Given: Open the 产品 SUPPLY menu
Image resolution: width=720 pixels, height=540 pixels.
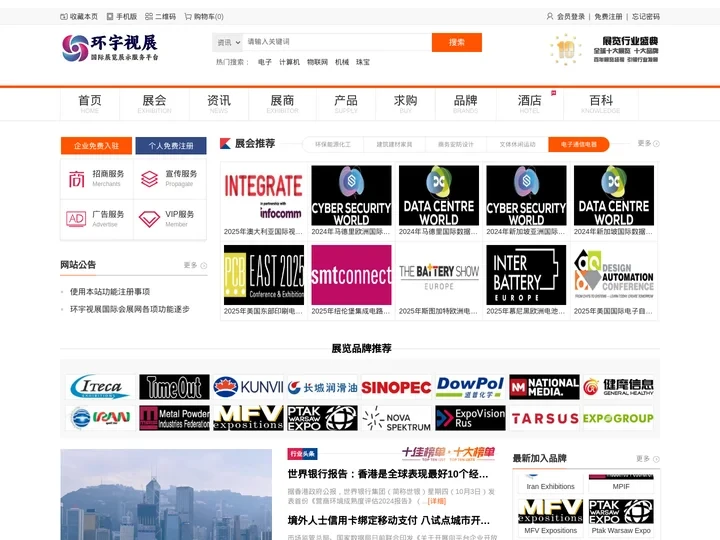Looking at the screenshot, I should pos(346,104).
